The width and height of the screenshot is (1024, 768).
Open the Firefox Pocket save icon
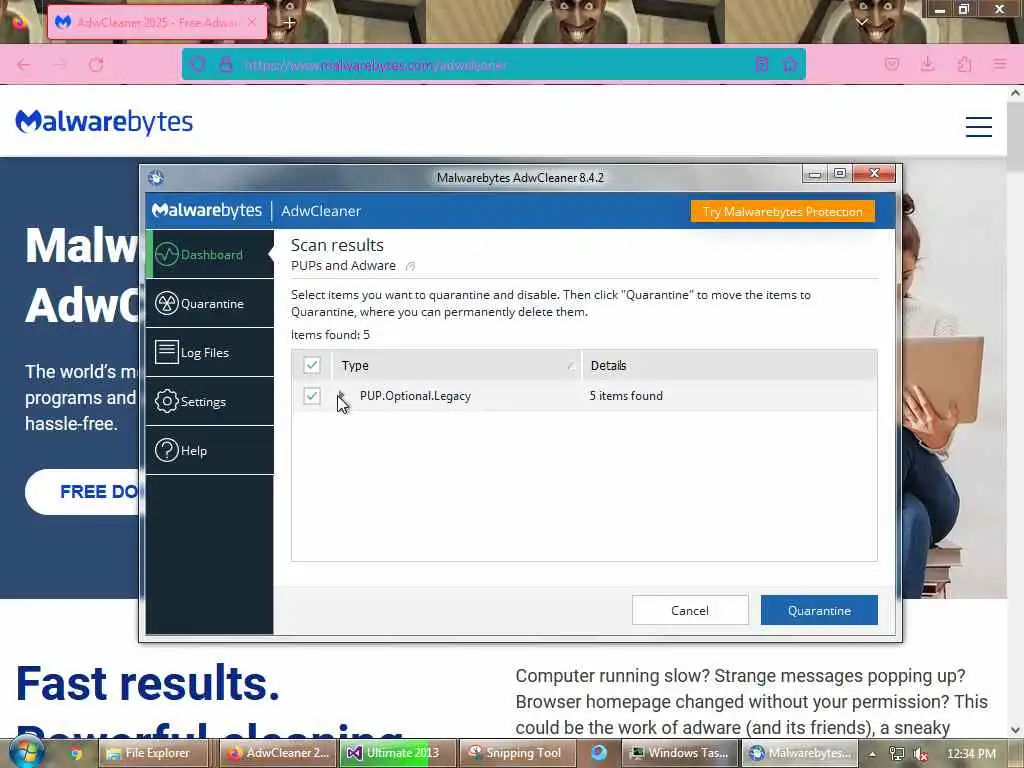(x=891, y=64)
